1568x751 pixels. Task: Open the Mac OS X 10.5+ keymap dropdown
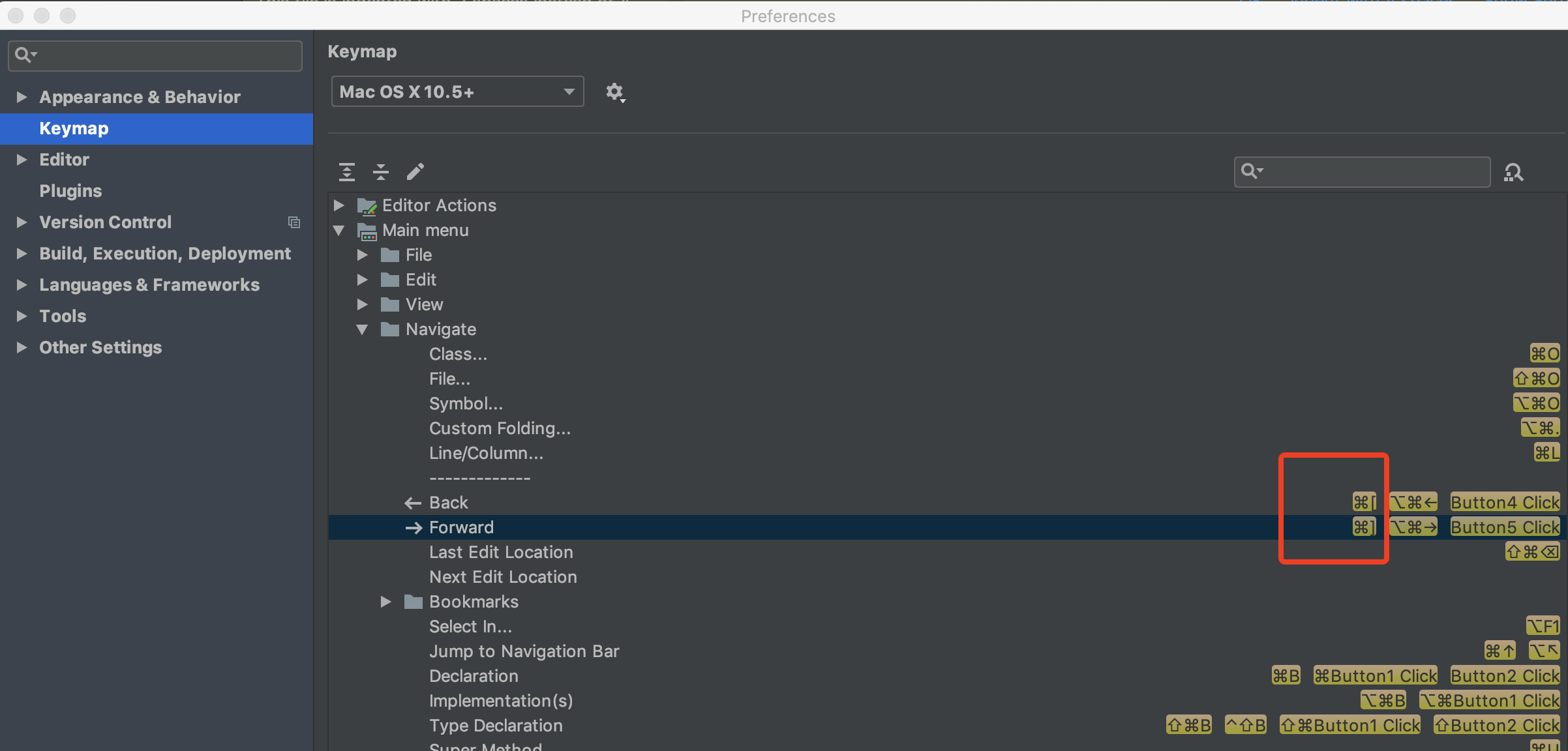[x=457, y=91]
